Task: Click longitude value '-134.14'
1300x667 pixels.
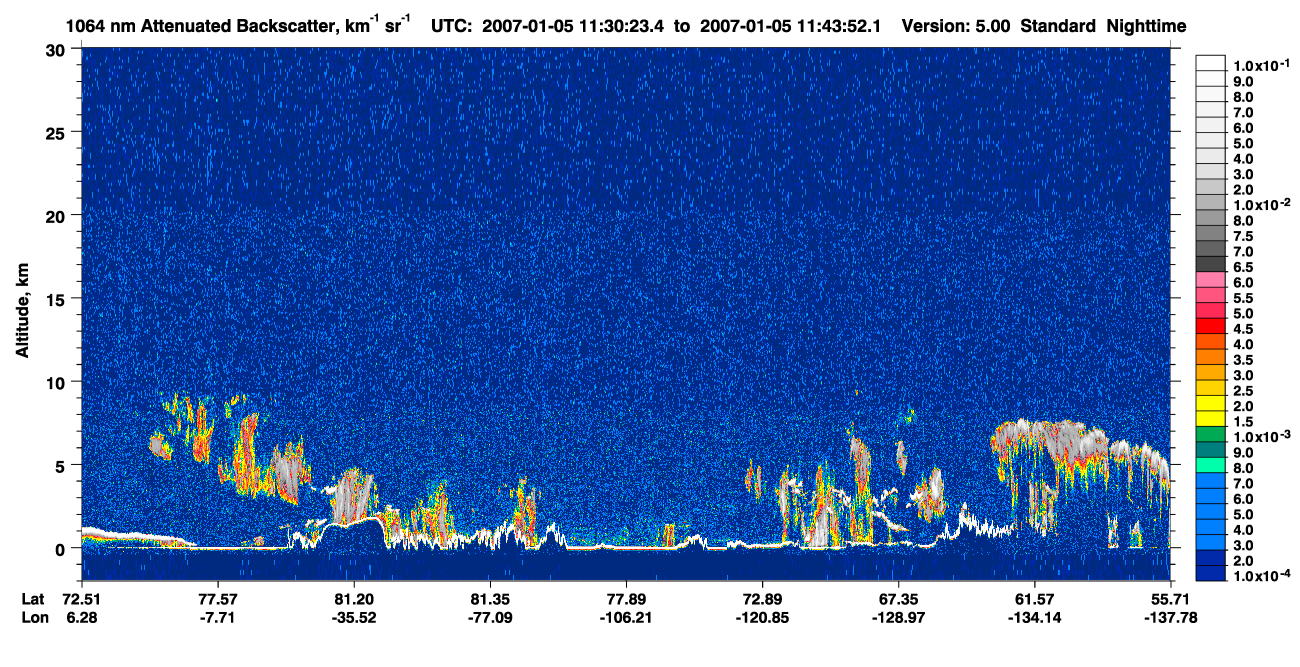Action: [x=1034, y=618]
